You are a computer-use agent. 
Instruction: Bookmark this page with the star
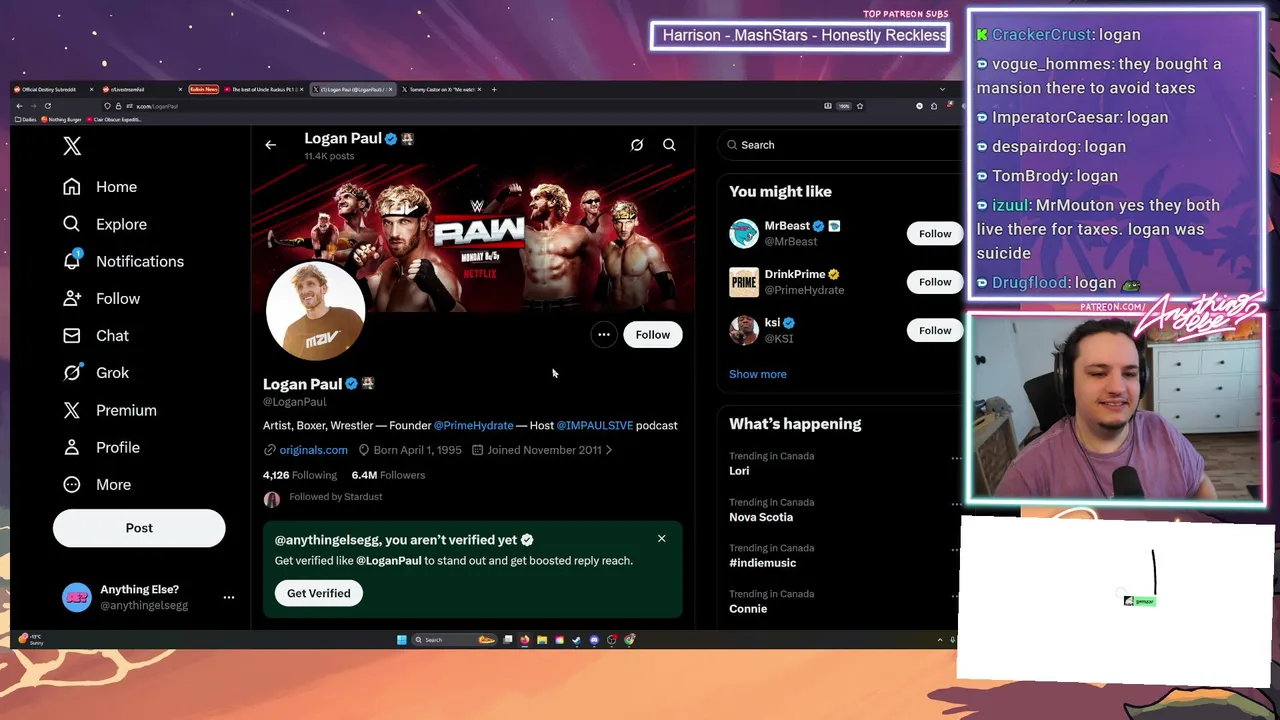859,106
